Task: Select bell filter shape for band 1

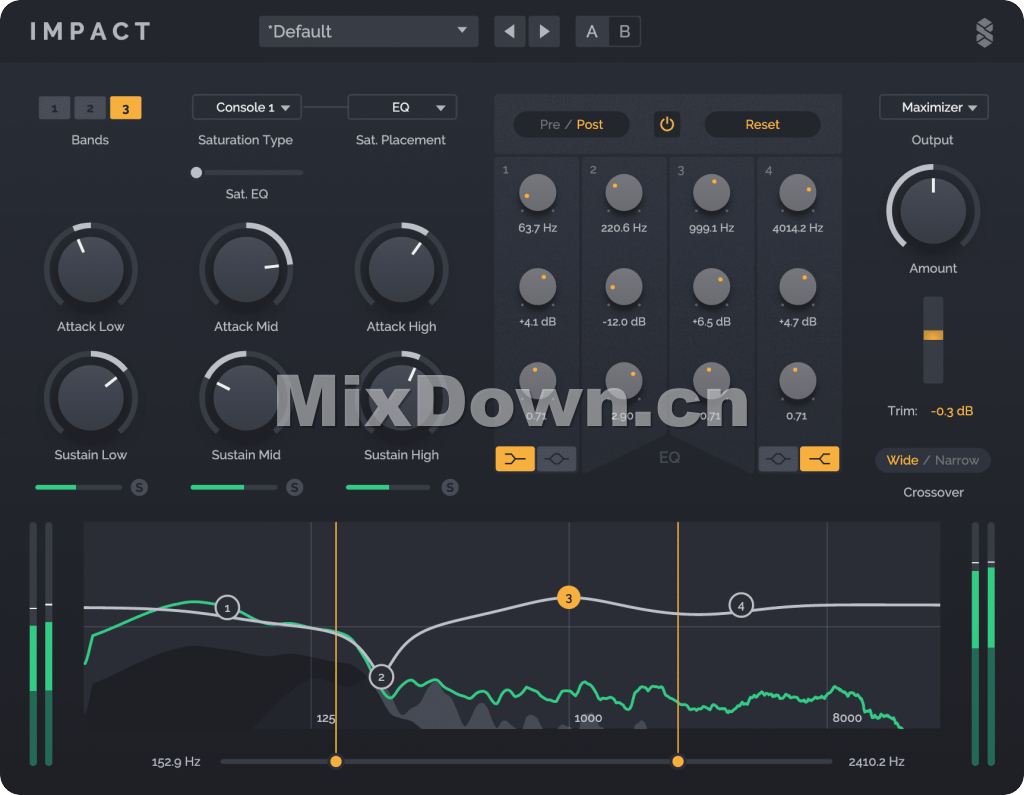Action: (x=556, y=459)
